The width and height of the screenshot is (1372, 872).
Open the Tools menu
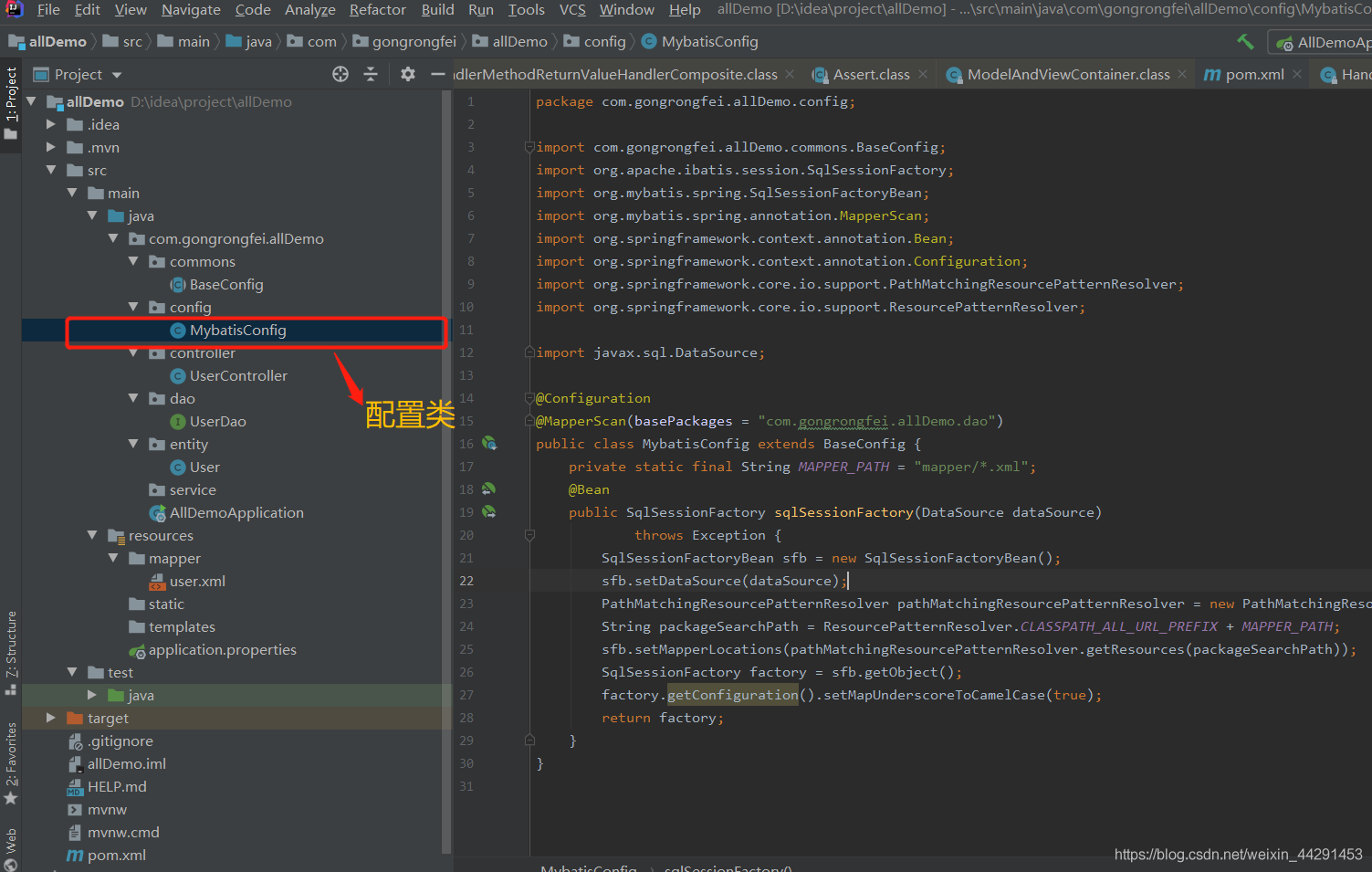click(526, 9)
